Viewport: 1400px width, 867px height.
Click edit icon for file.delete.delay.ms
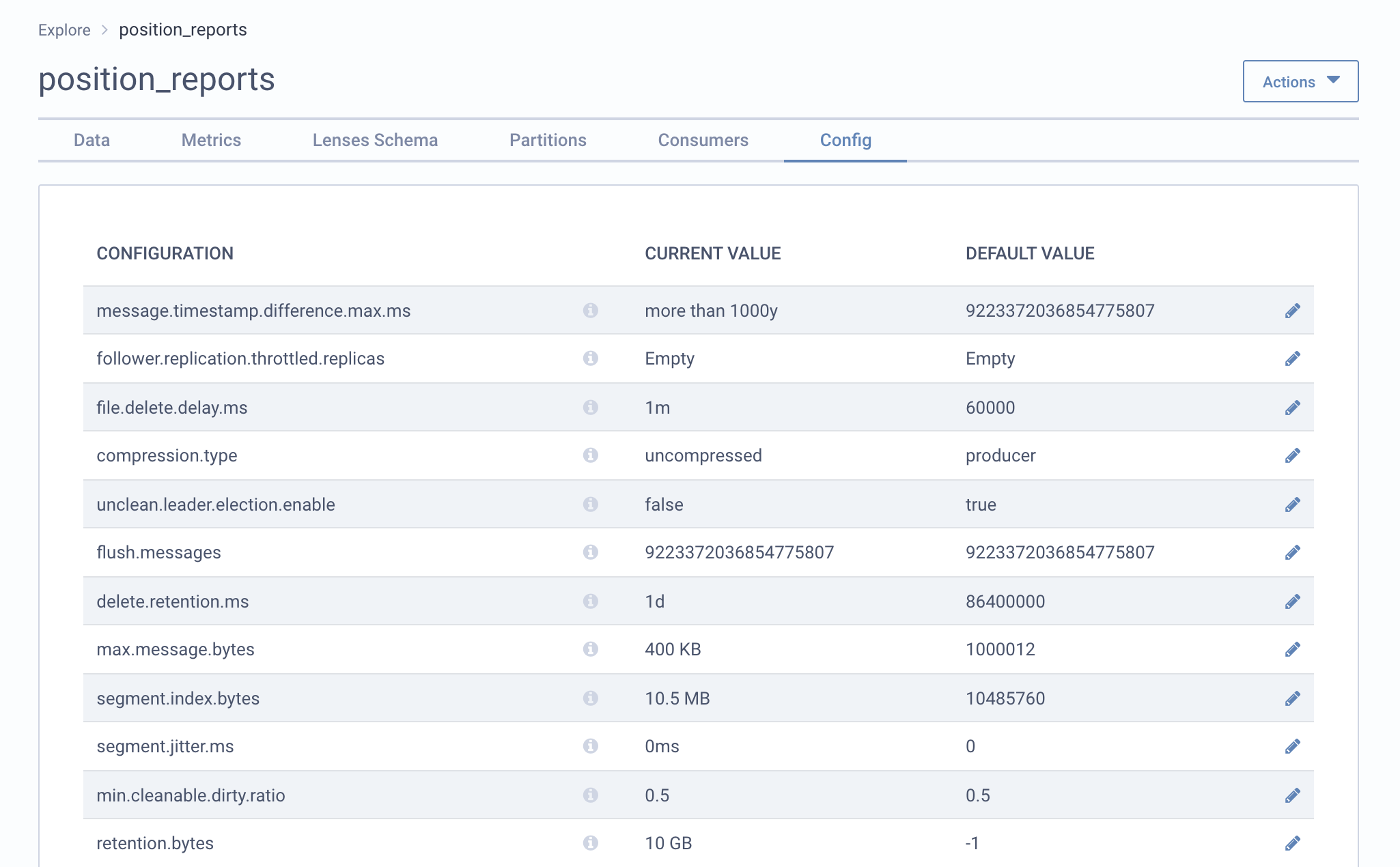click(1293, 407)
